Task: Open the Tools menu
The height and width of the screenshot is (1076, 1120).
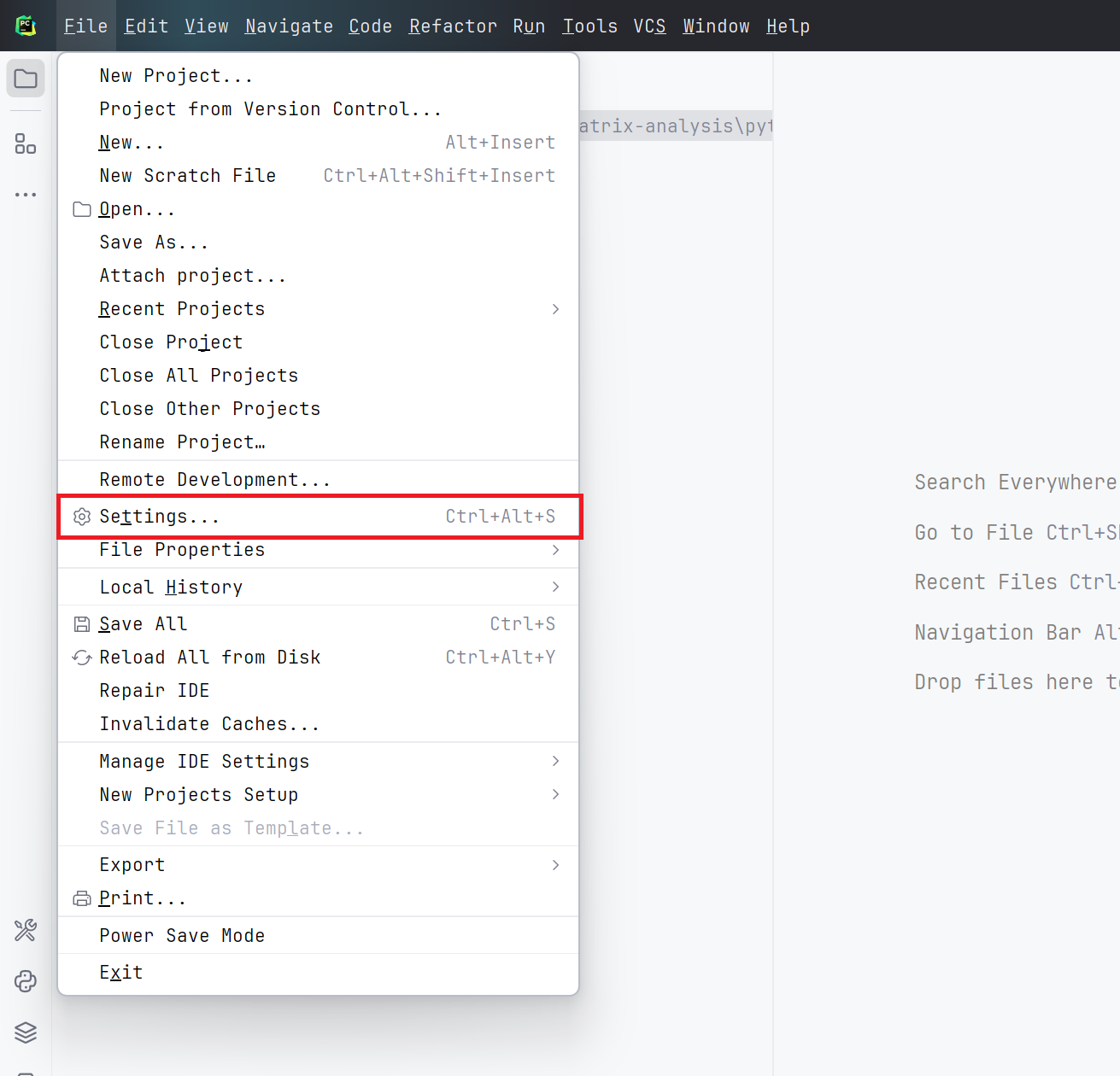Action: (x=590, y=26)
